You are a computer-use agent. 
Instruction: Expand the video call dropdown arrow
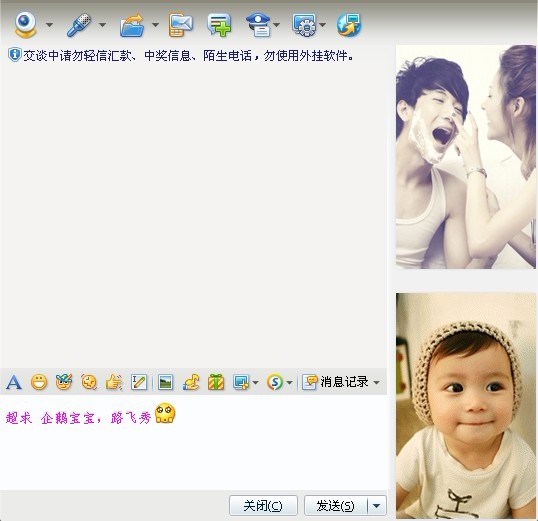click(49, 25)
